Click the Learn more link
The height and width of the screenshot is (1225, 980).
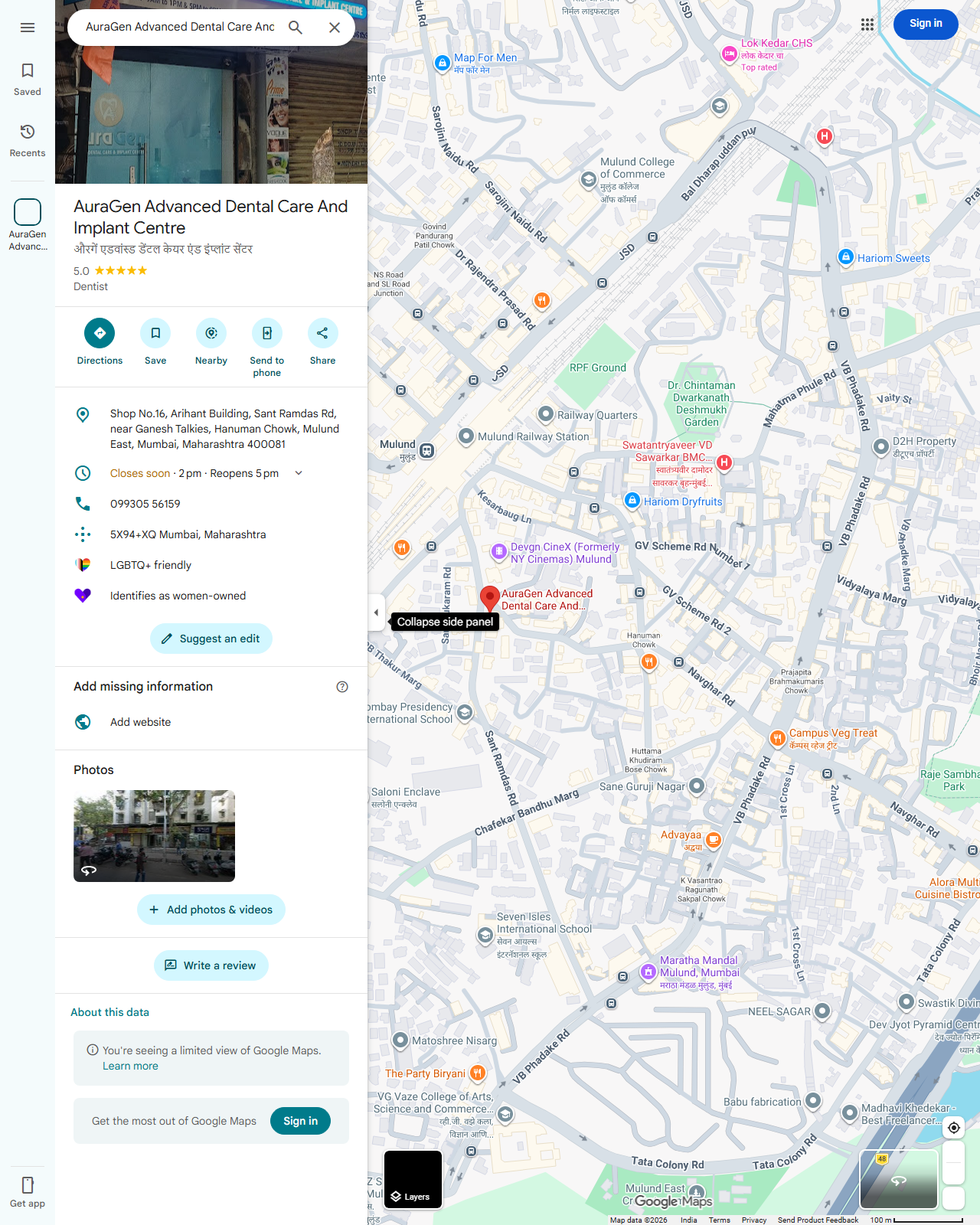(130, 1066)
